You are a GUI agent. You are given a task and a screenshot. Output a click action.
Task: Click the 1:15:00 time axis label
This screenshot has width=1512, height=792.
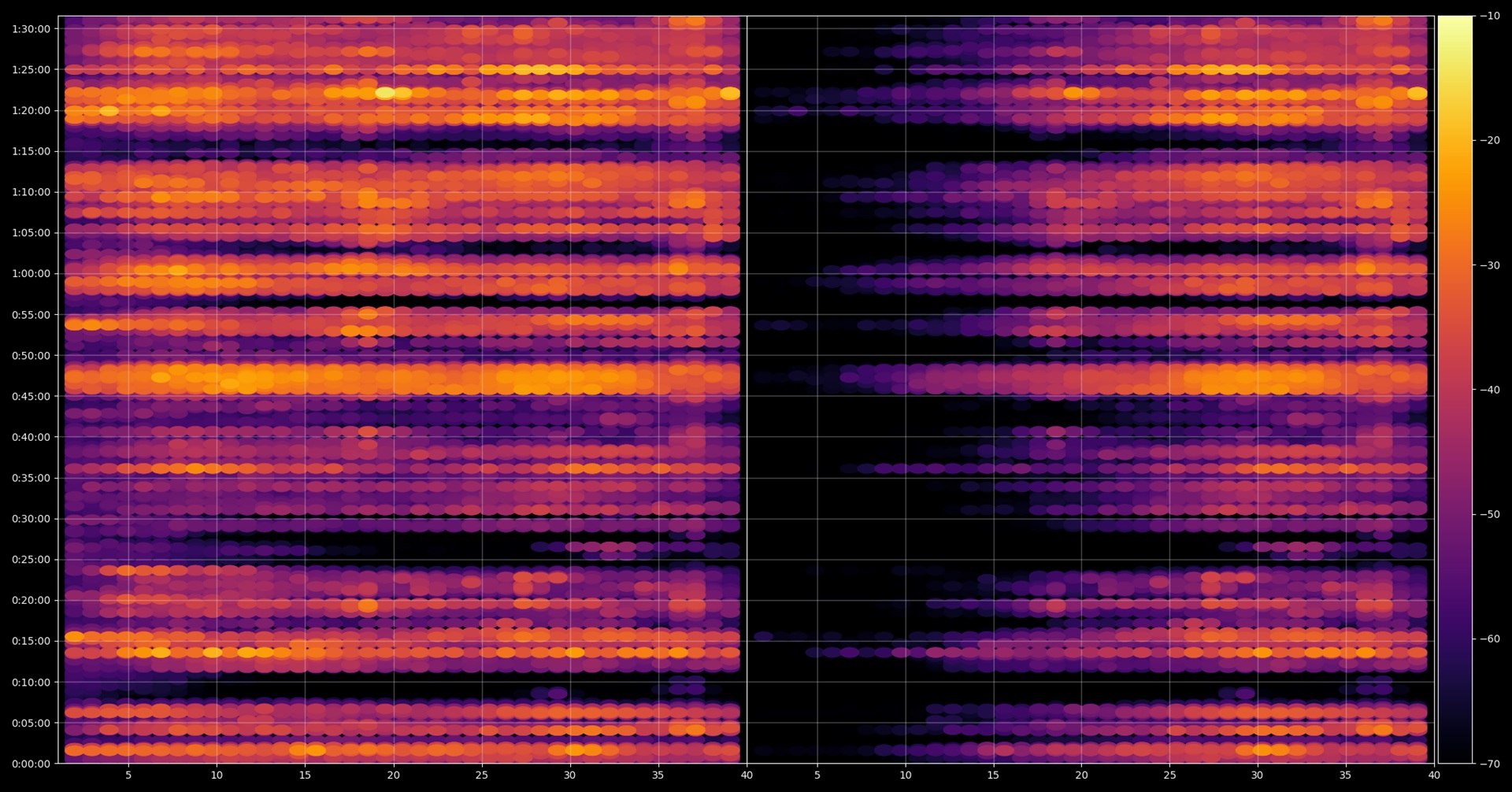click(x=31, y=151)
